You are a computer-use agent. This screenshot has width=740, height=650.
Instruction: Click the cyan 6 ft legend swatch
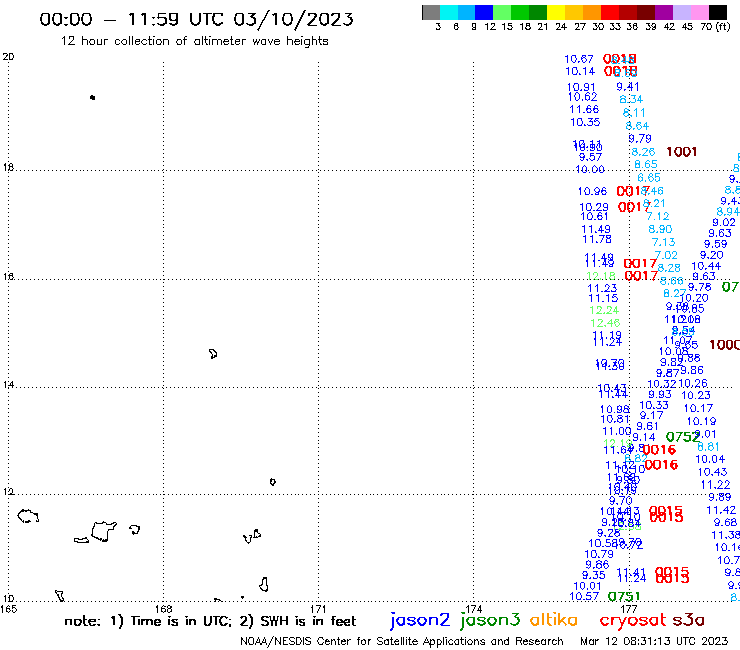[x=449, y=12]
